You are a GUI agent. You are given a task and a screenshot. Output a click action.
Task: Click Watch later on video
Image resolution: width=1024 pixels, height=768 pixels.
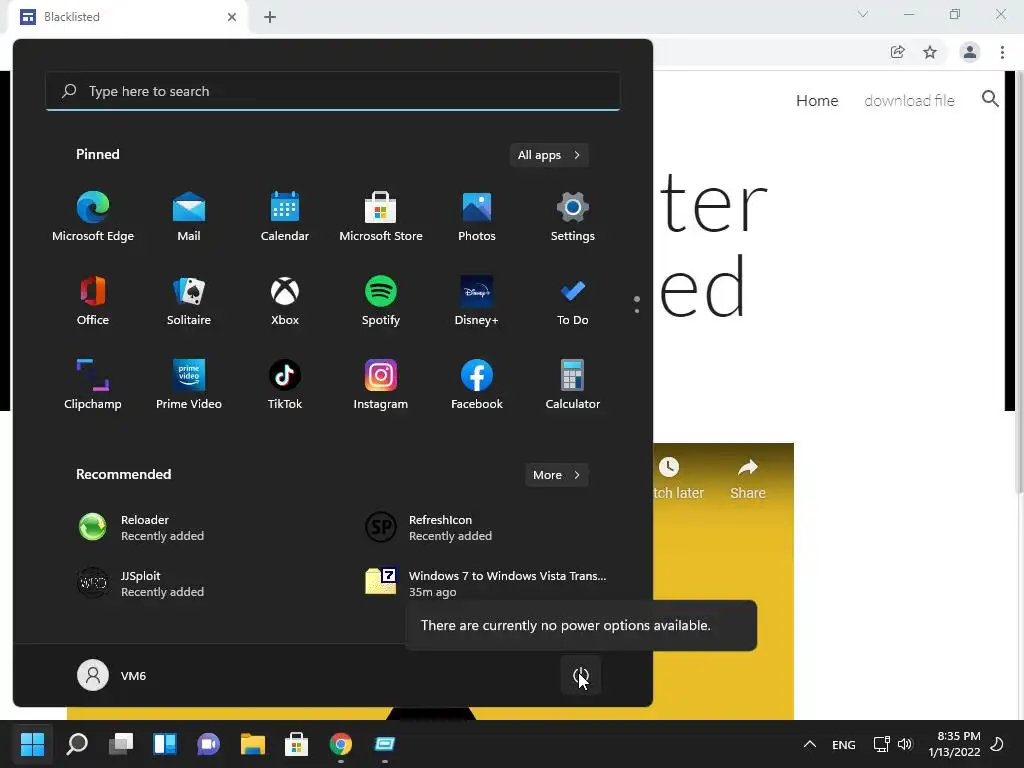(677, 479)
